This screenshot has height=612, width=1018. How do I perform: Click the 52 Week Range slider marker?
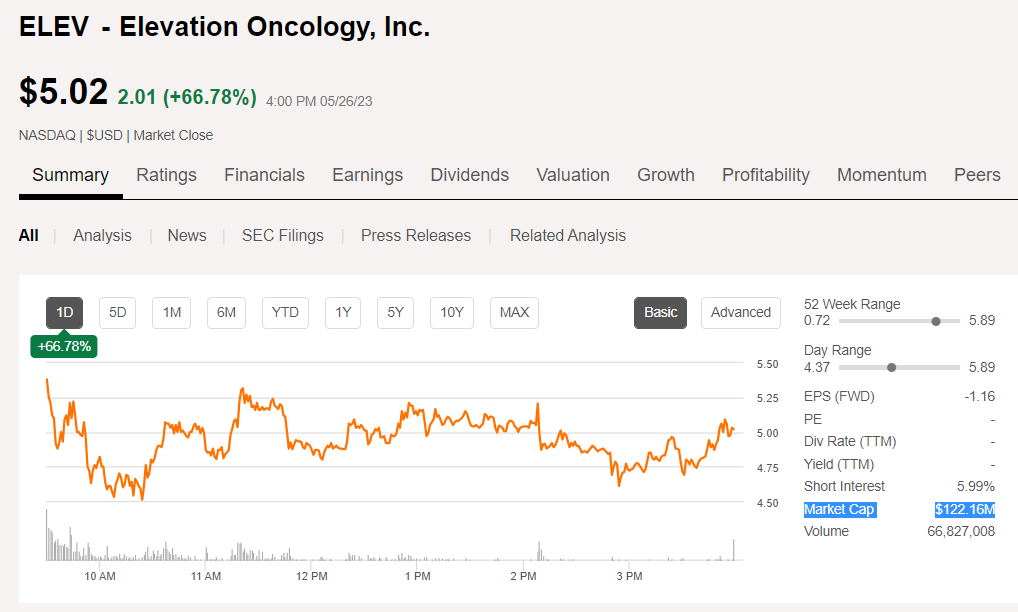pos(936,321)
